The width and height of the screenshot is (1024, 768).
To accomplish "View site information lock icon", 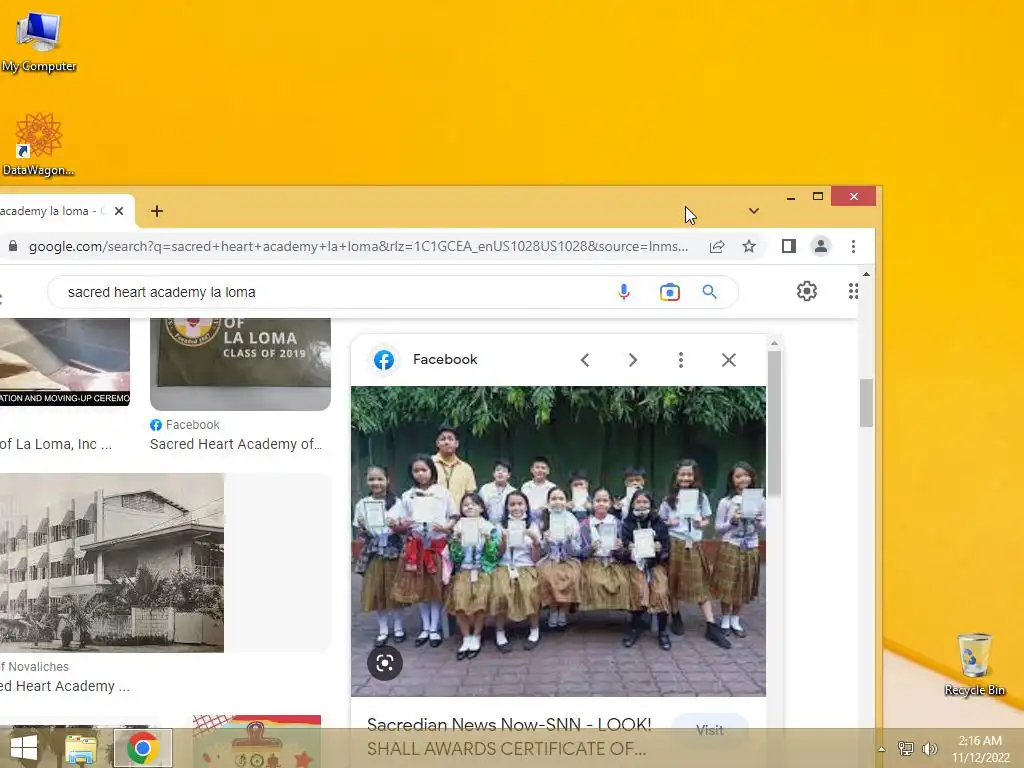I will pos(12,246).
